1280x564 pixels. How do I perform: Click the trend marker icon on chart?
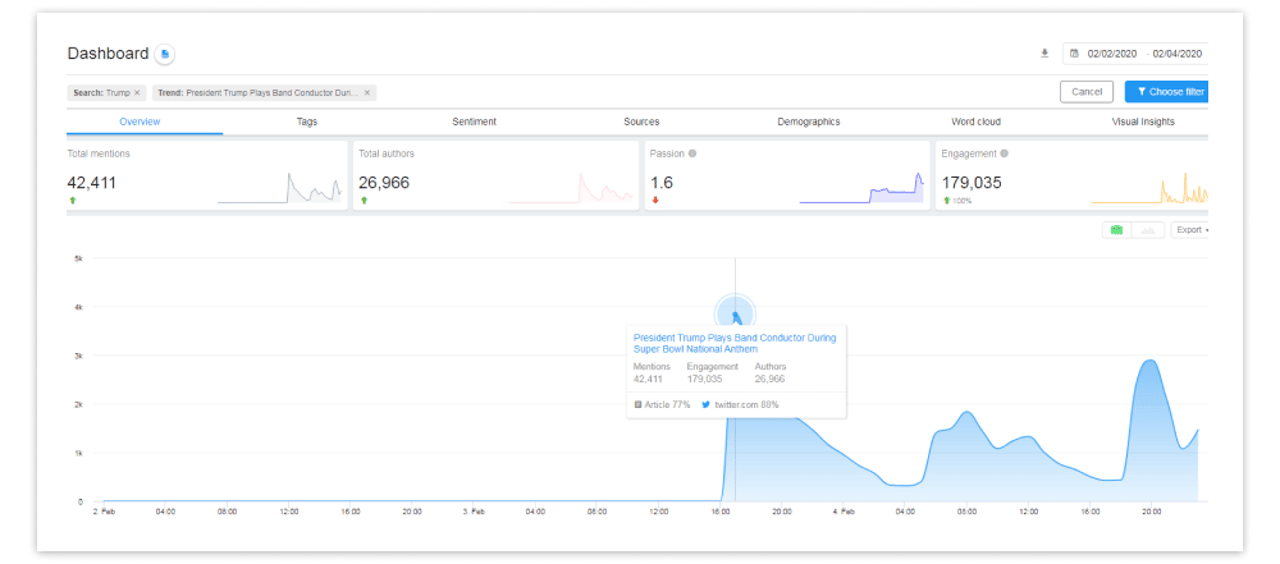click(x=736, y=316)
